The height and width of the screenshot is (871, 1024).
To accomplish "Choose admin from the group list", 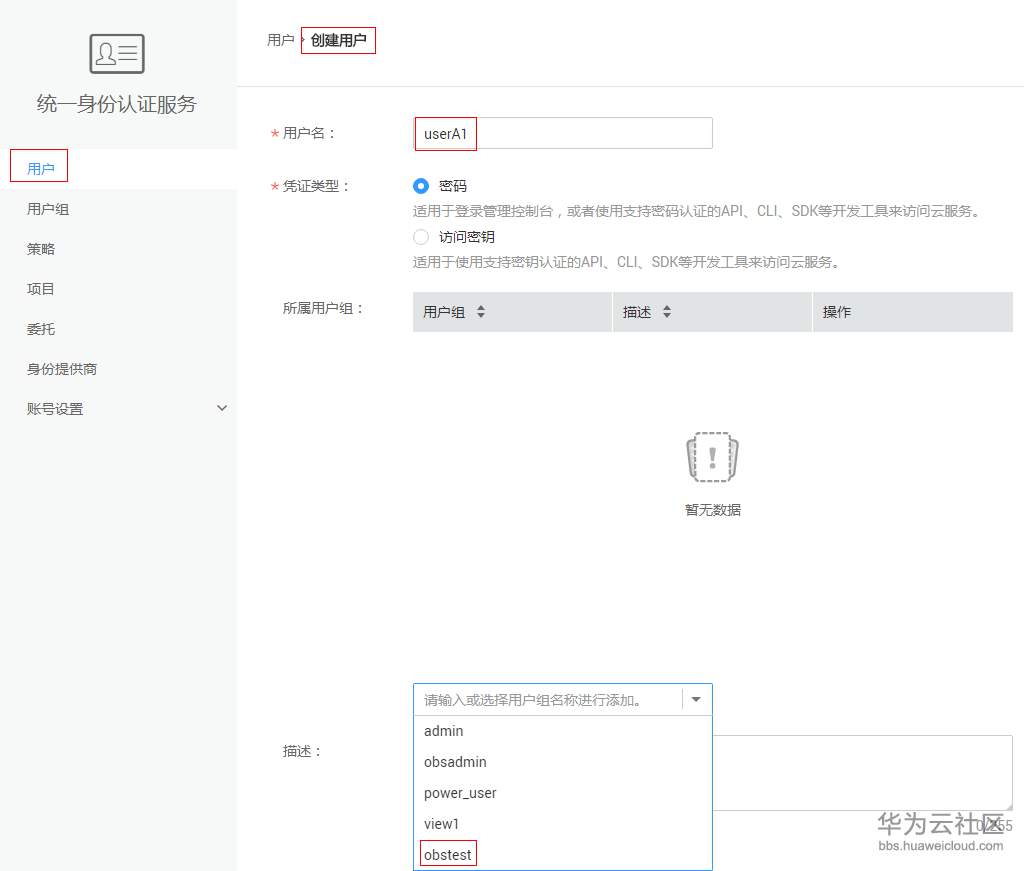I will pos(562,731).
